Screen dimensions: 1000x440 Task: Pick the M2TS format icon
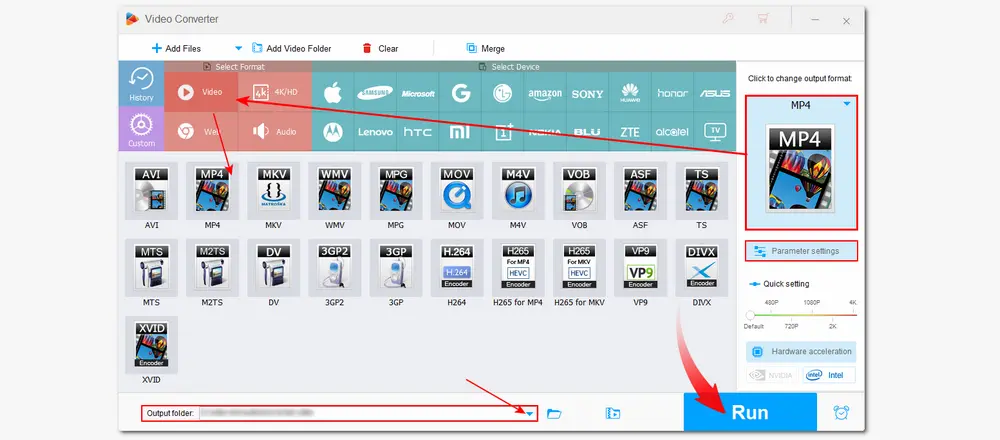click(212, 268)
